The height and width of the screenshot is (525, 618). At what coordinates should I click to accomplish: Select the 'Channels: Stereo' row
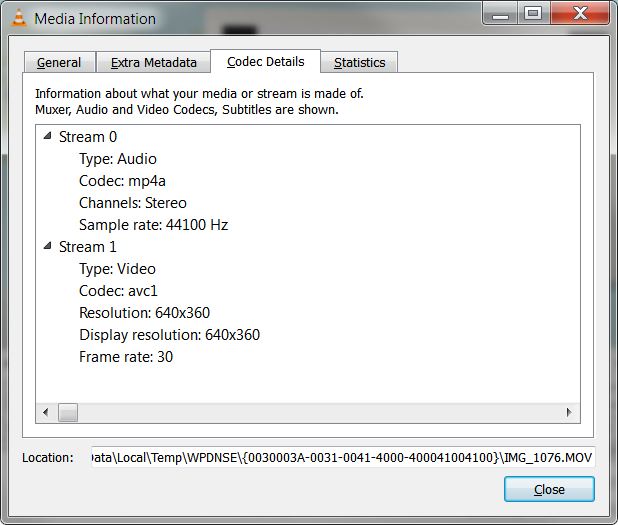click(133, 203)
